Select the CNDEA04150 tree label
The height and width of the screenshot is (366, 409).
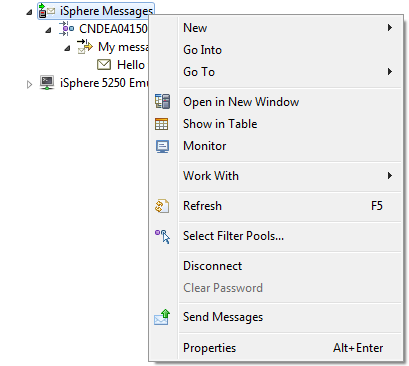tap(113, 29)
